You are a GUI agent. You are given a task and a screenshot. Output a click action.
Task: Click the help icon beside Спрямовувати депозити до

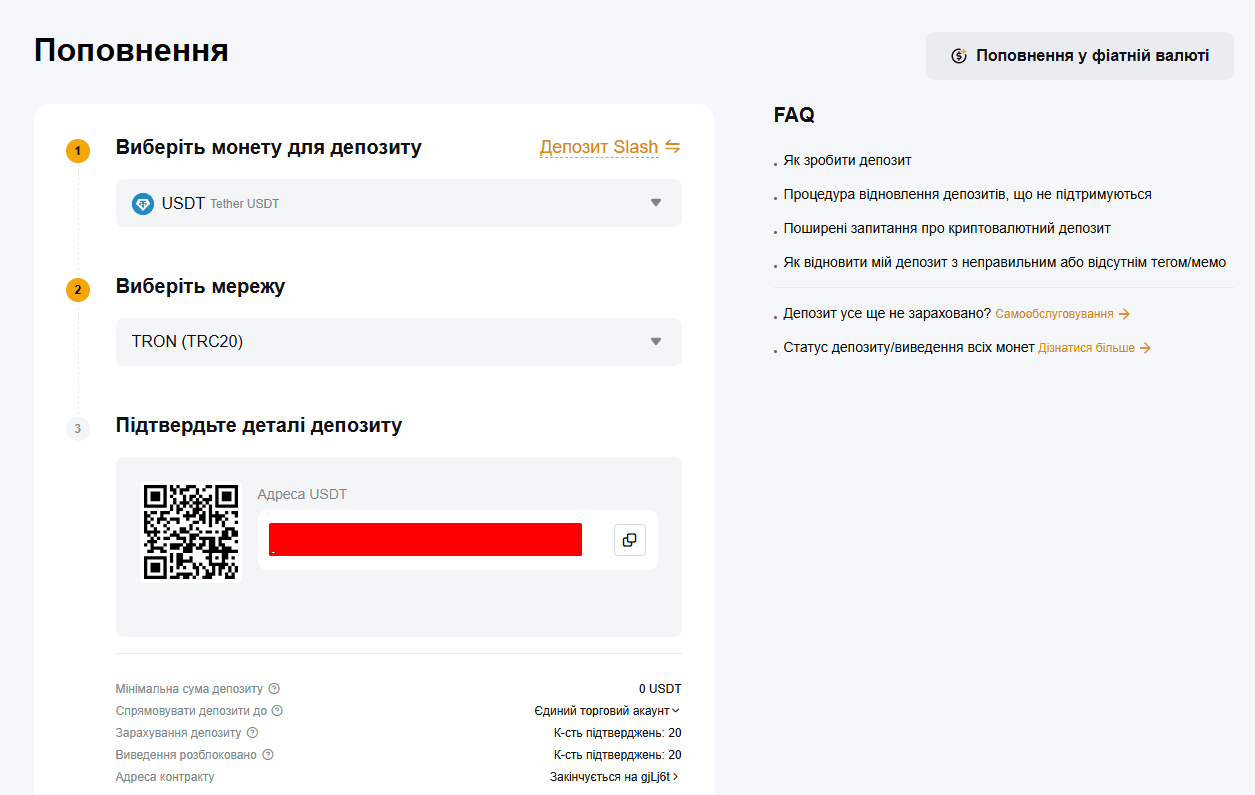point(278,711)
